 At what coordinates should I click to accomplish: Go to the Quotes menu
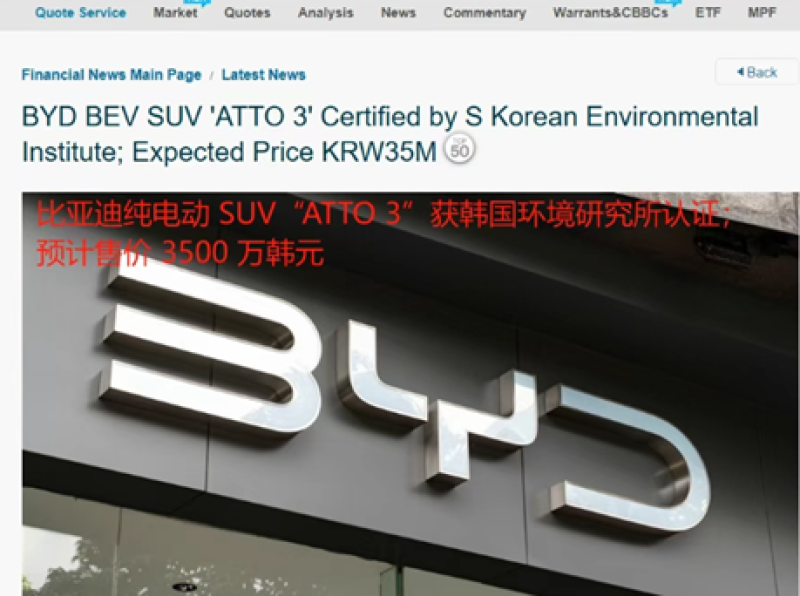pyautogui.click(x=247, y=13)
